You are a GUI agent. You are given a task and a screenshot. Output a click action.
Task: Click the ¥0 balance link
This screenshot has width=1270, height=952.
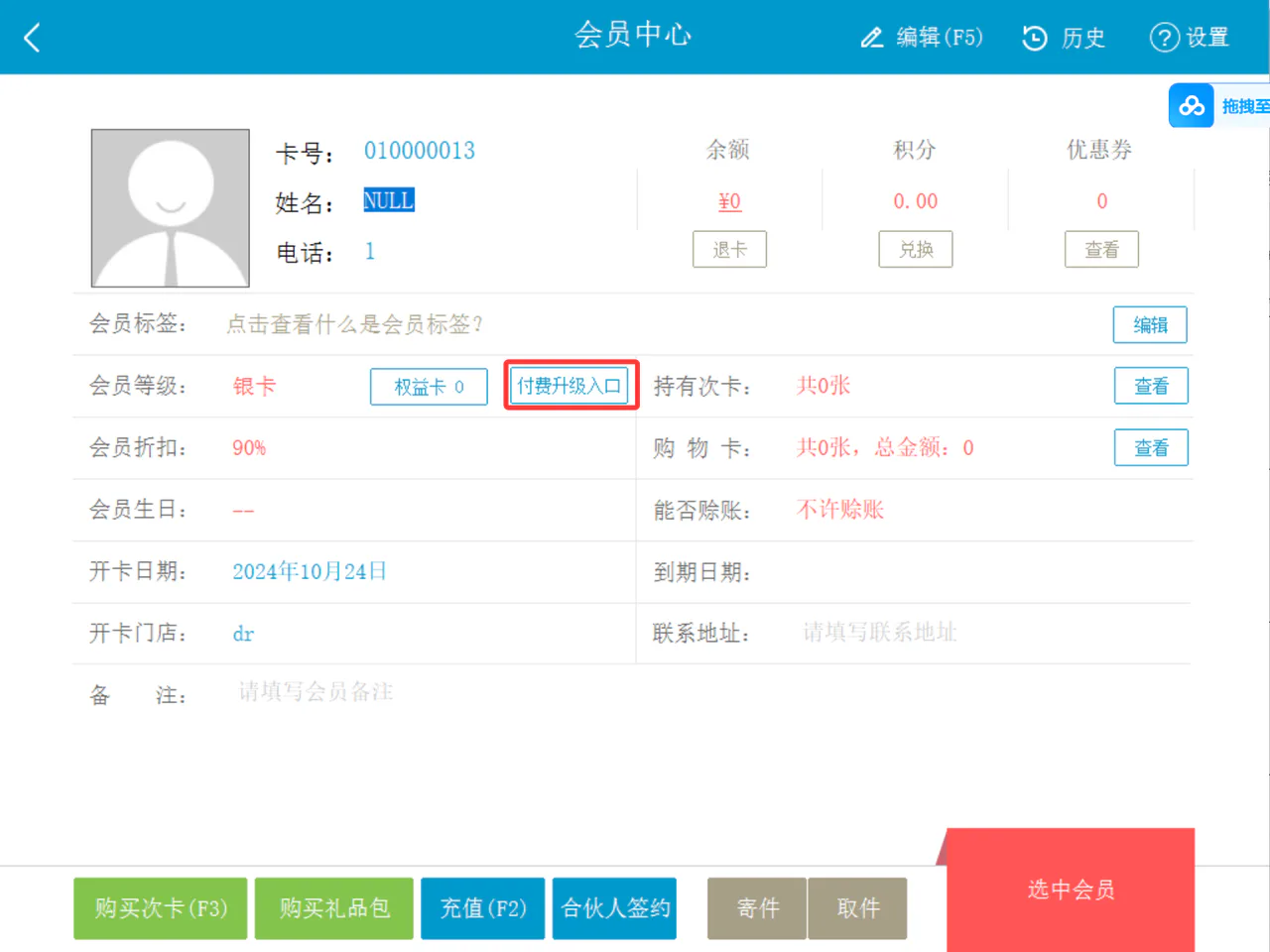point(729,201)
